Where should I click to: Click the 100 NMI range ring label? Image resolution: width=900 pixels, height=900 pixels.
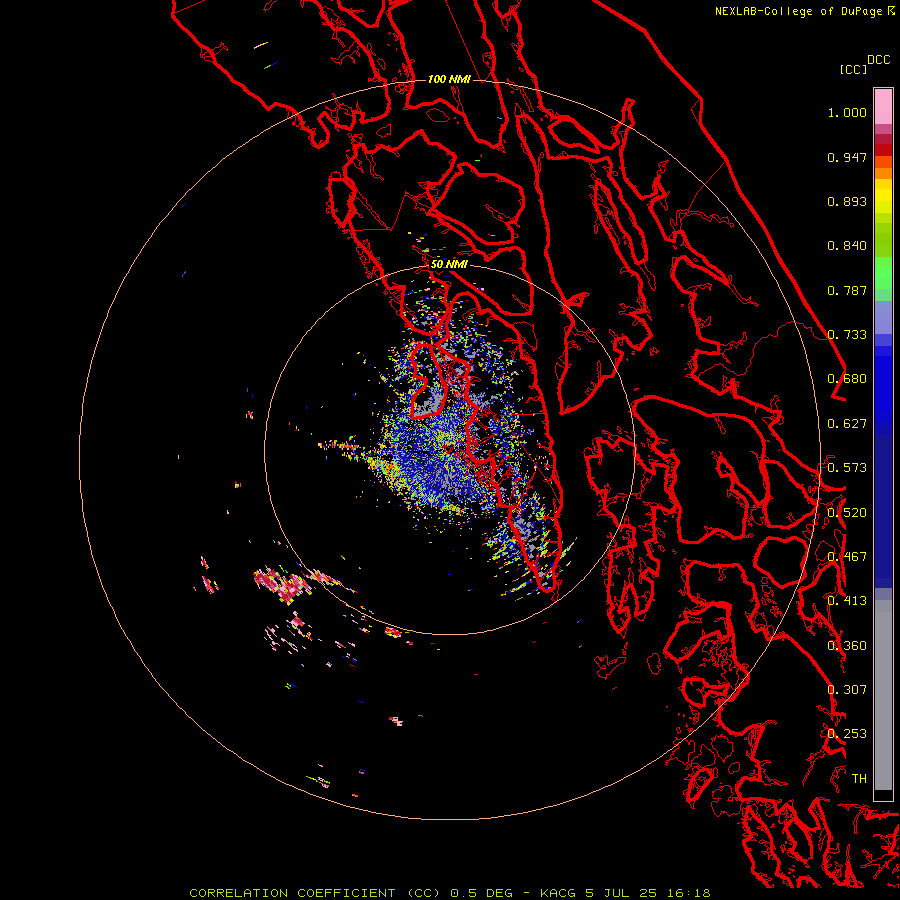pos(449,79)
